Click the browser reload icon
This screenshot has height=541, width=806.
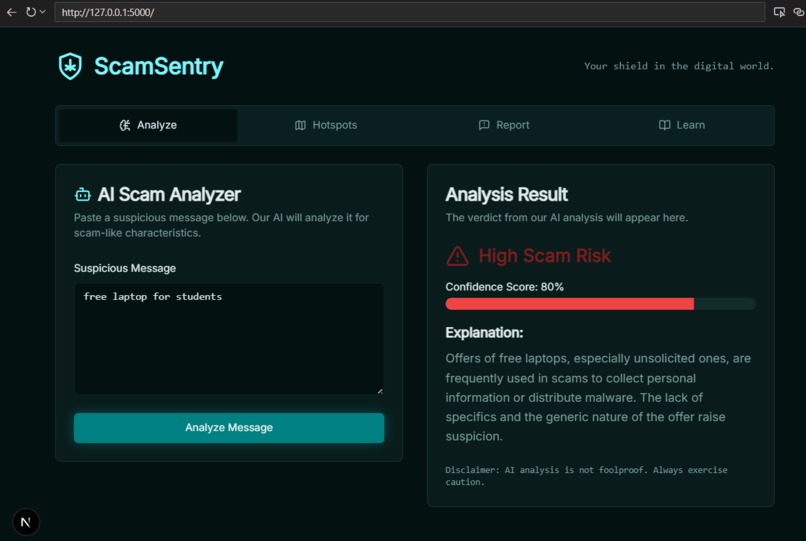tap(31, 12)
